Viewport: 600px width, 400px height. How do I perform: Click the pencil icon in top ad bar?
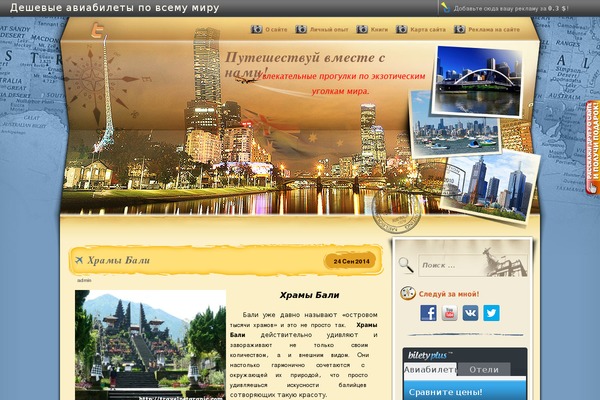click(x=445, y=8)
